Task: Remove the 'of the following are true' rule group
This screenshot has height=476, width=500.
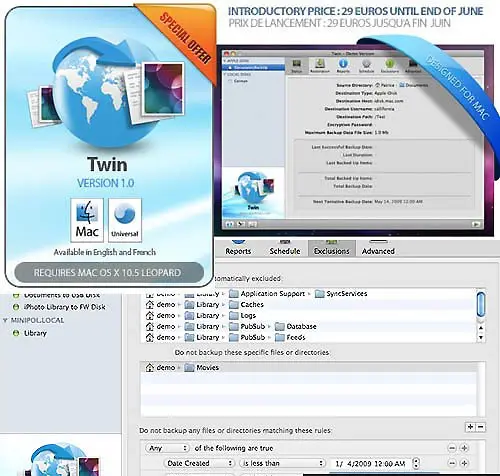Action: (452, 448)
